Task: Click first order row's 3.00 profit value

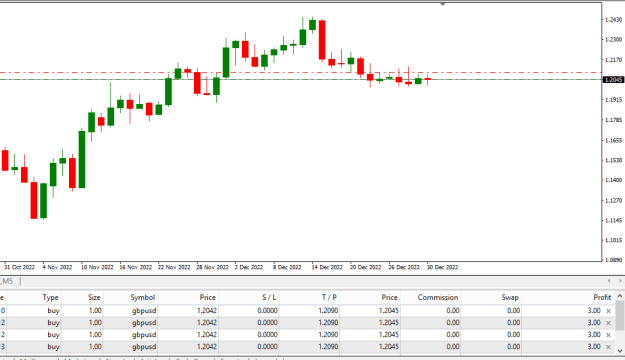Action: click(x=594, y=311)
